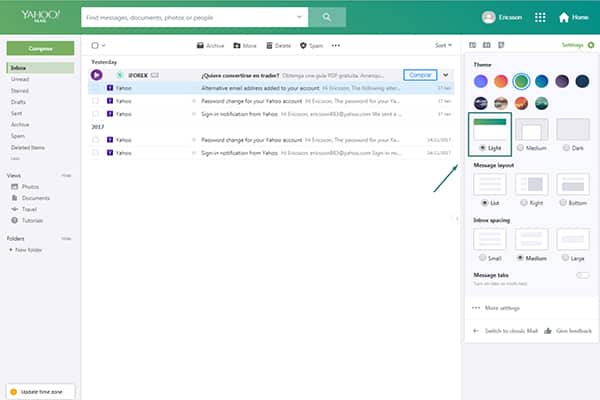The height and width of the screenshot is (400, 600).
Task: Click the Give feedback thumbs-up icon
Action: point(548,331)
